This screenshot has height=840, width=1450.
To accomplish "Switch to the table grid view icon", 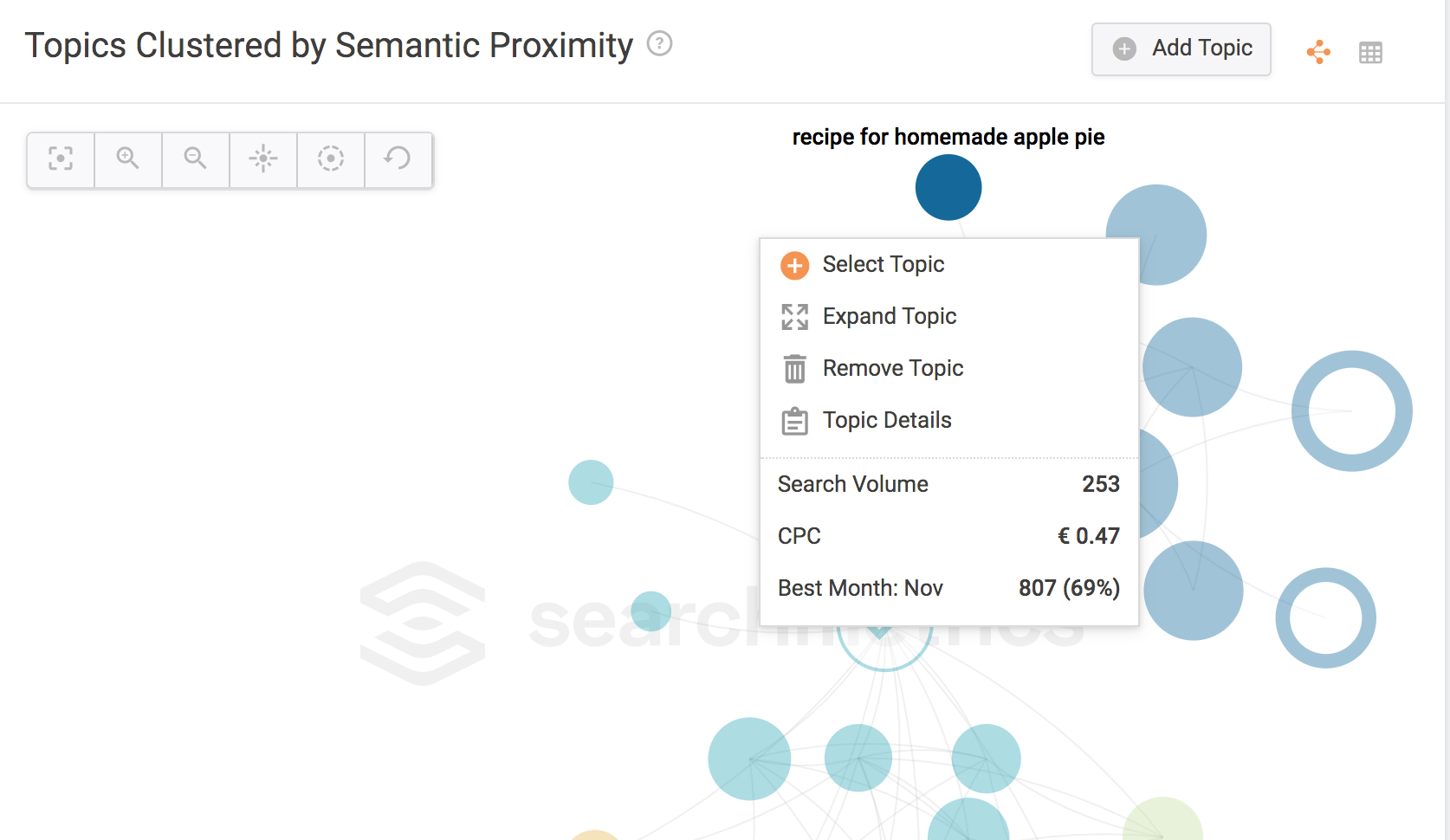I will tap(1370, 53).
